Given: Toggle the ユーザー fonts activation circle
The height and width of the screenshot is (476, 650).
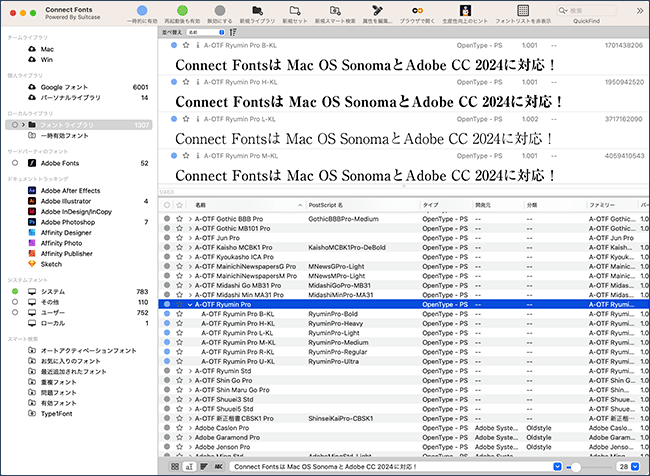Looking at the screenshot, I should click(15, 313).
